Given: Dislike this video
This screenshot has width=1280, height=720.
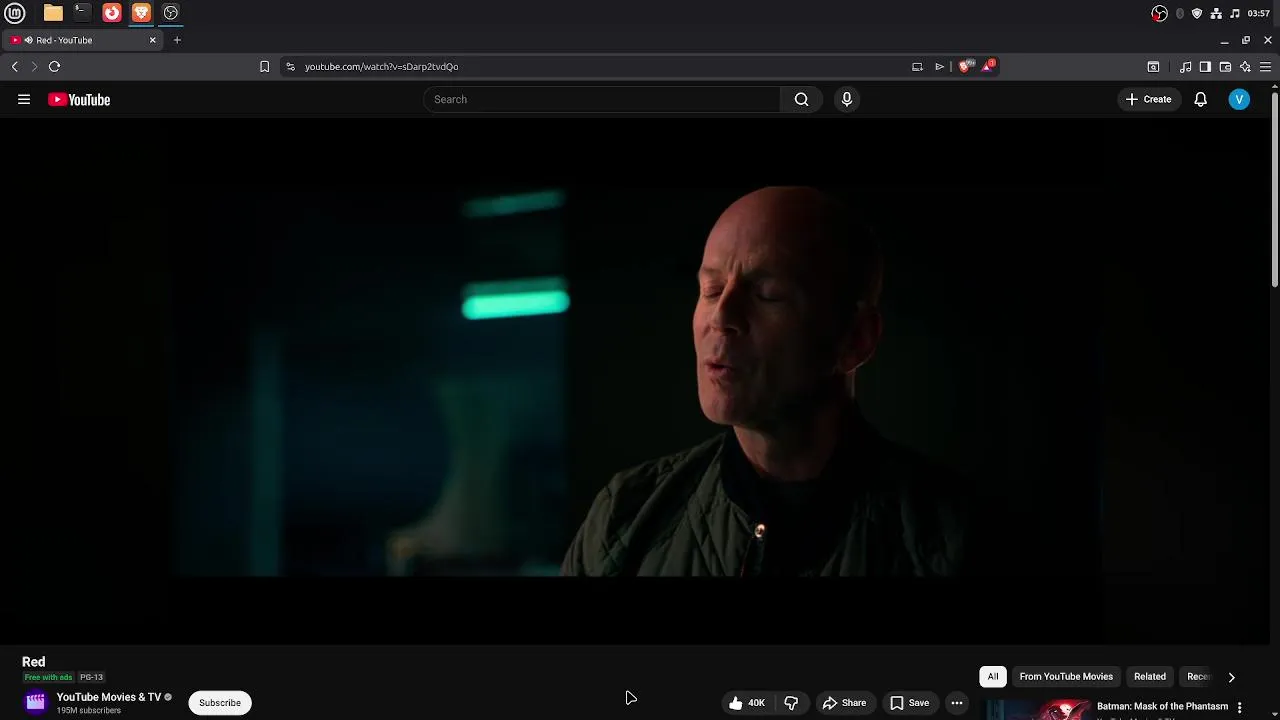Looking at the screenshot, I should tap(791, 703).
